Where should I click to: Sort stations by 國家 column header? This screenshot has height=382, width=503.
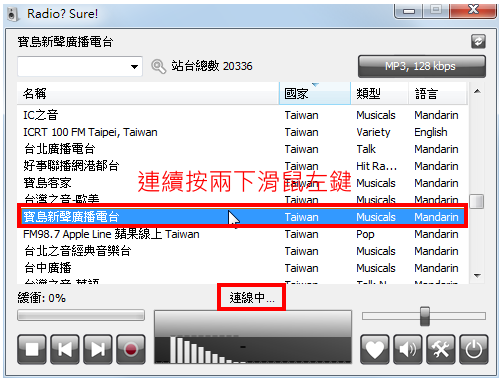click(x=315, y=94)
